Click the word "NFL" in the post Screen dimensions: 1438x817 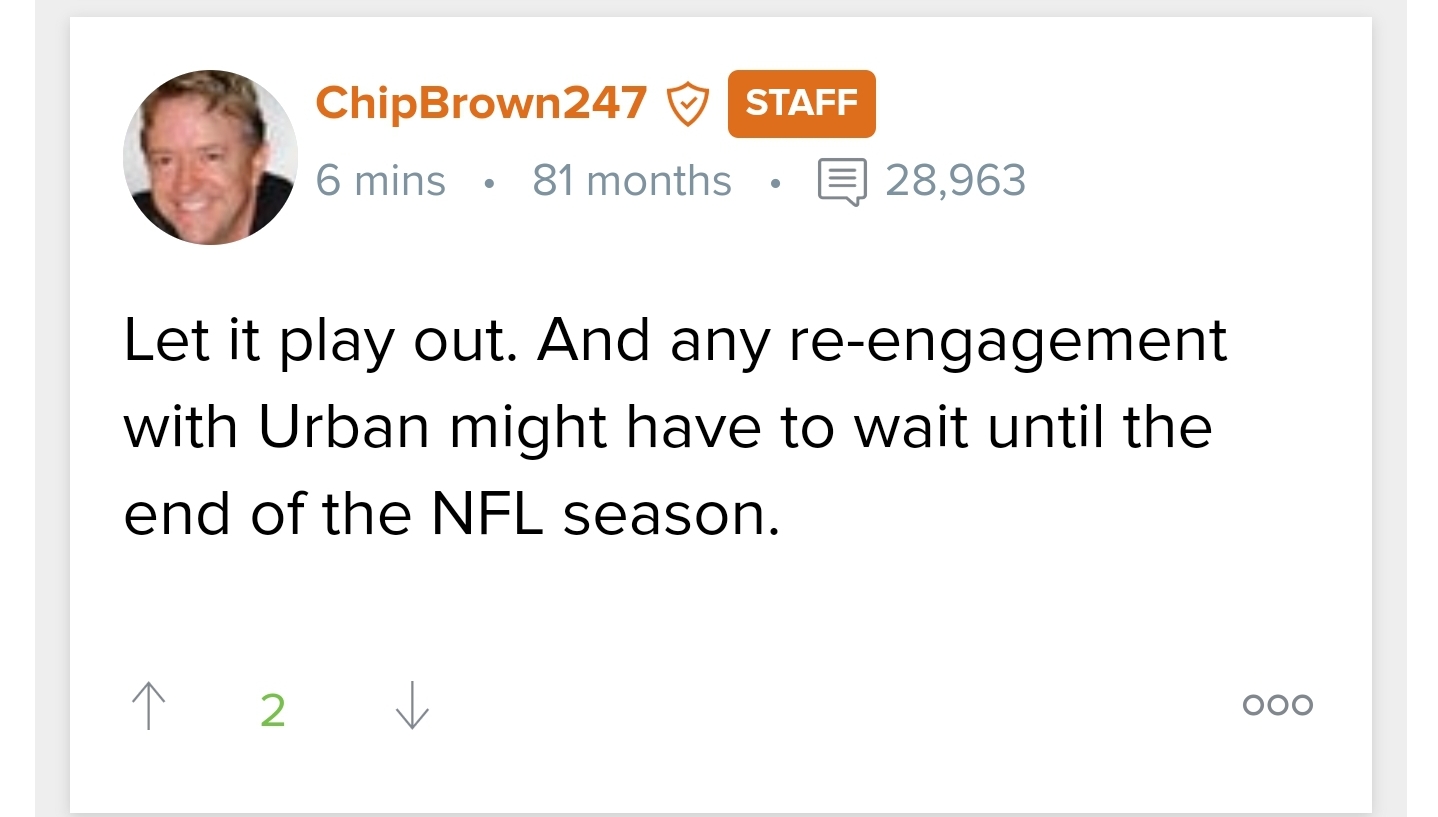coord(487,514)
